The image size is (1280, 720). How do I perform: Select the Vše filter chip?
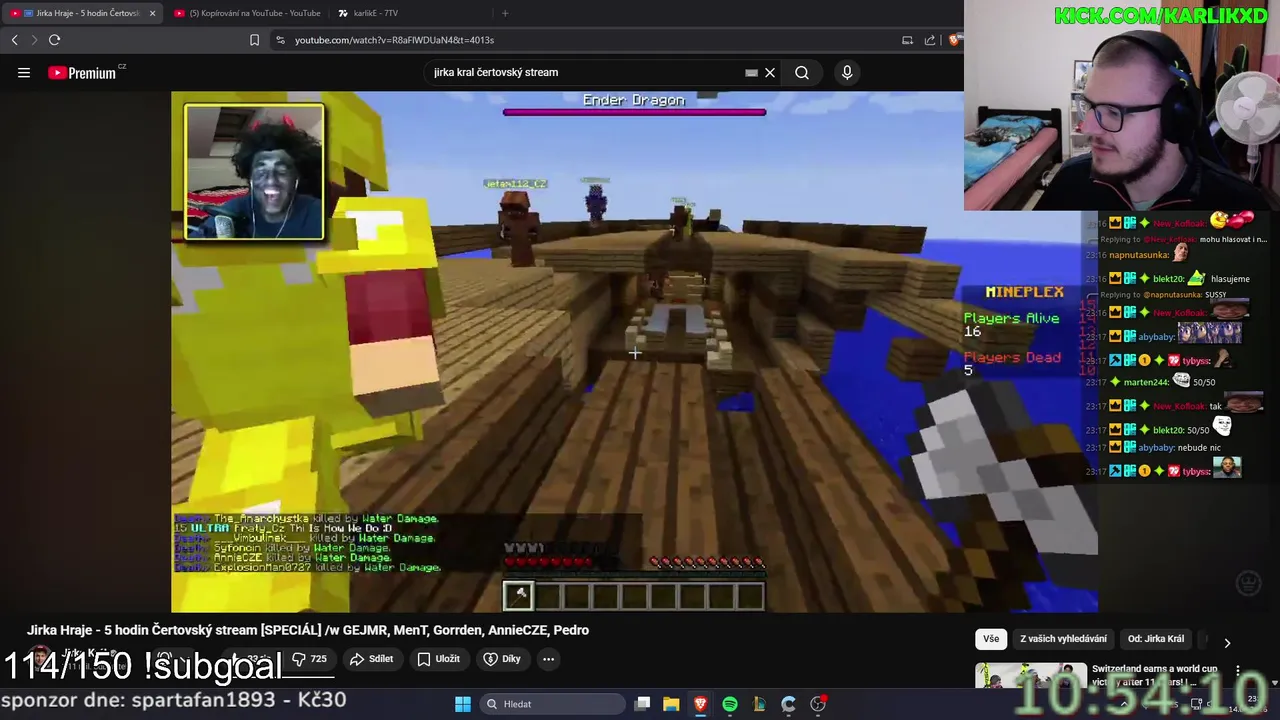click(x=990, y=639)
